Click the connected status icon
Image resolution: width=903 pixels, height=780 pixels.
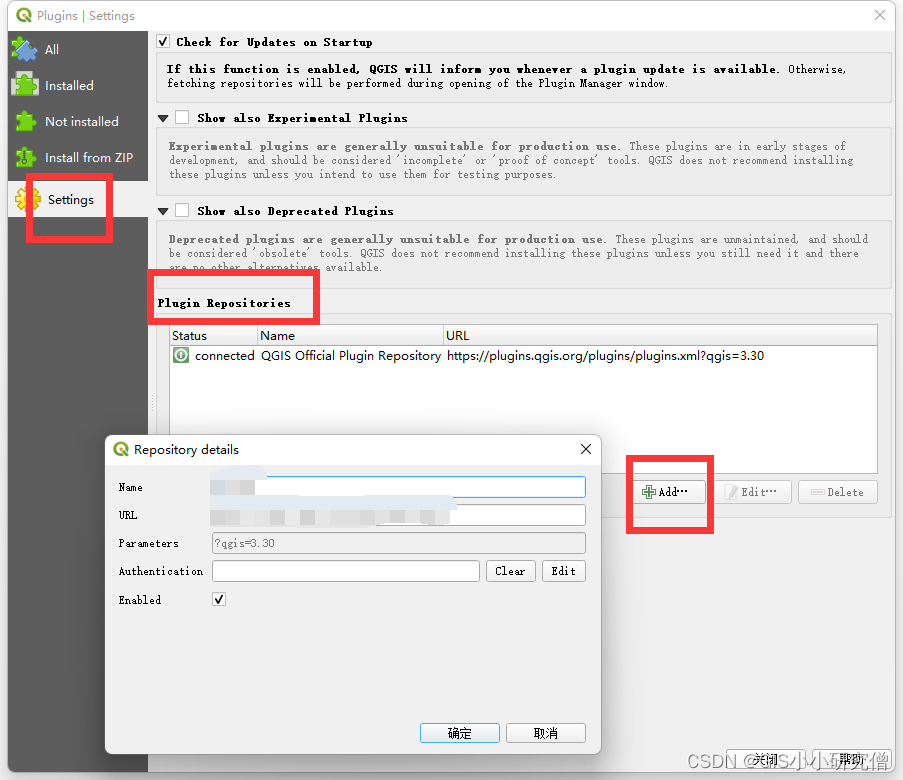tap(181, 355)
